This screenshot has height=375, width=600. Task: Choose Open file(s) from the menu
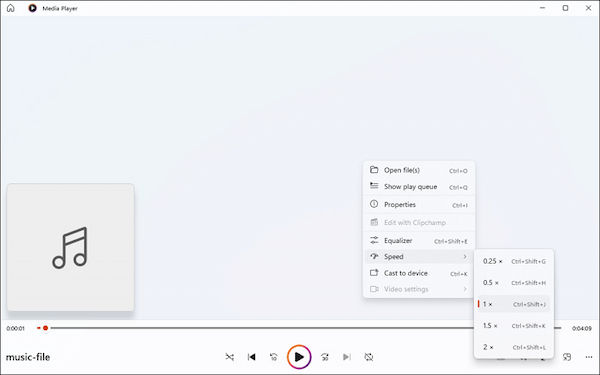[x=419, y=170]
